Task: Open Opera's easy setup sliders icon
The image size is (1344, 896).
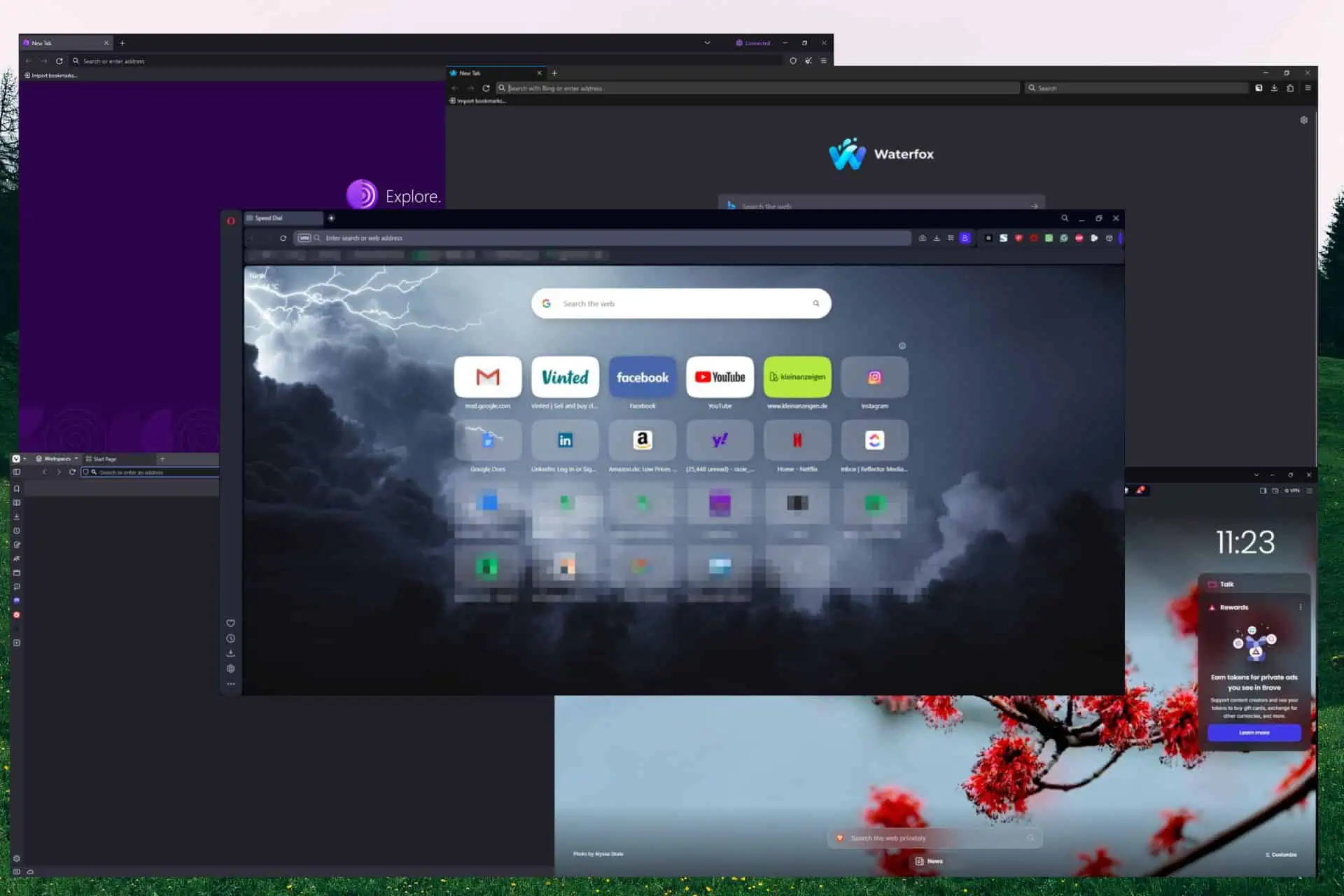Action: pos(951,238)
